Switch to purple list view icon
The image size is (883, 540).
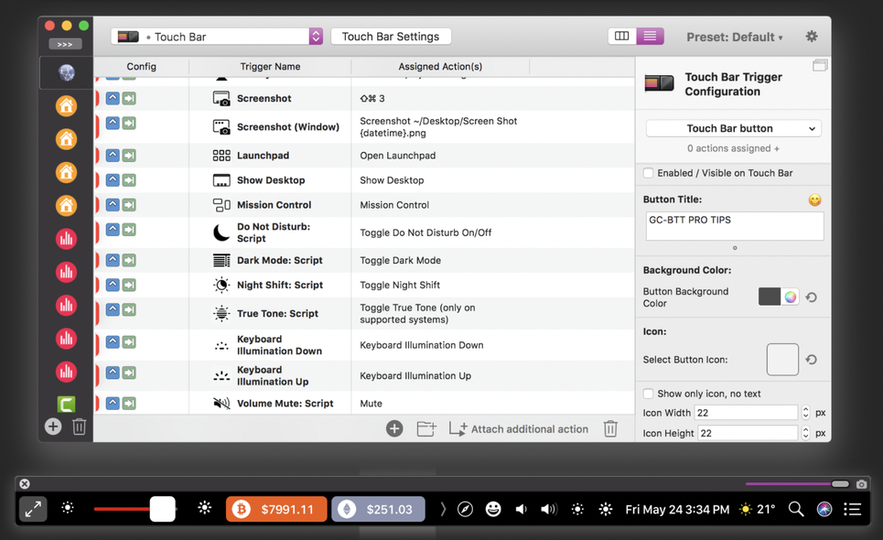[x=650, y=36]
